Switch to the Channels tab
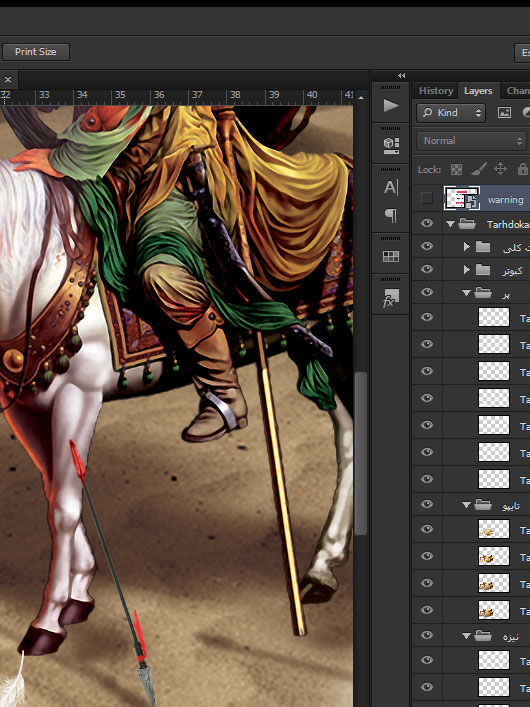The width and height of the screenshot is (530, 707). point(517,91)
